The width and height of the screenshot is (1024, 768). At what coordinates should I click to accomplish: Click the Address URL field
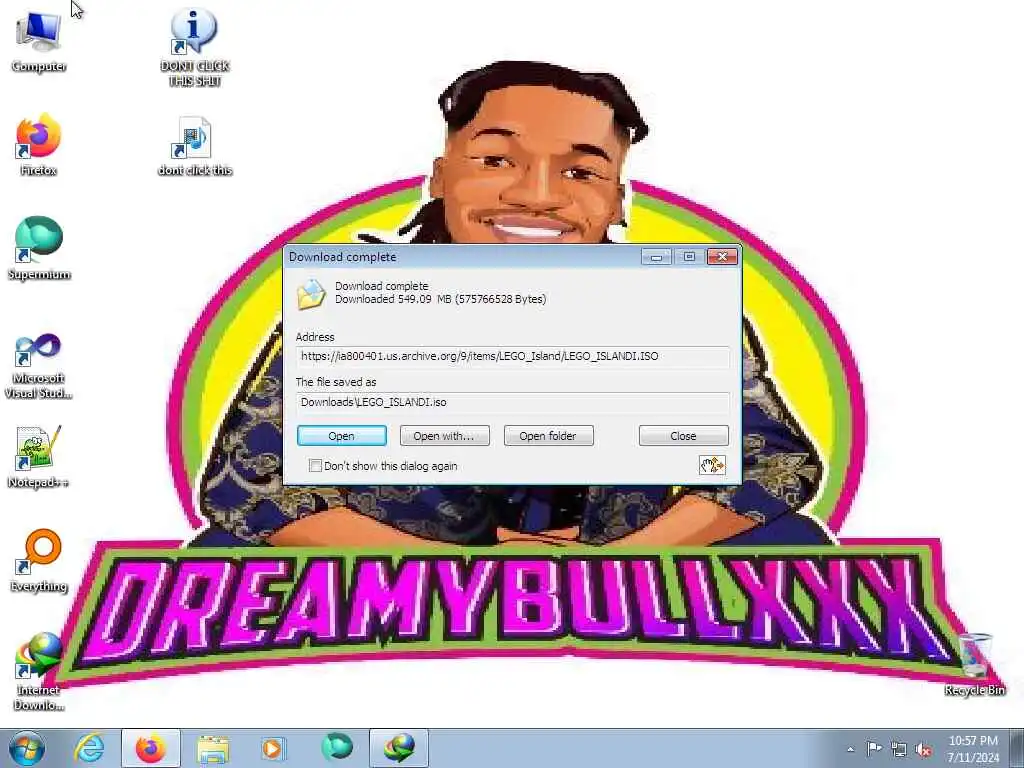[513, 357]
